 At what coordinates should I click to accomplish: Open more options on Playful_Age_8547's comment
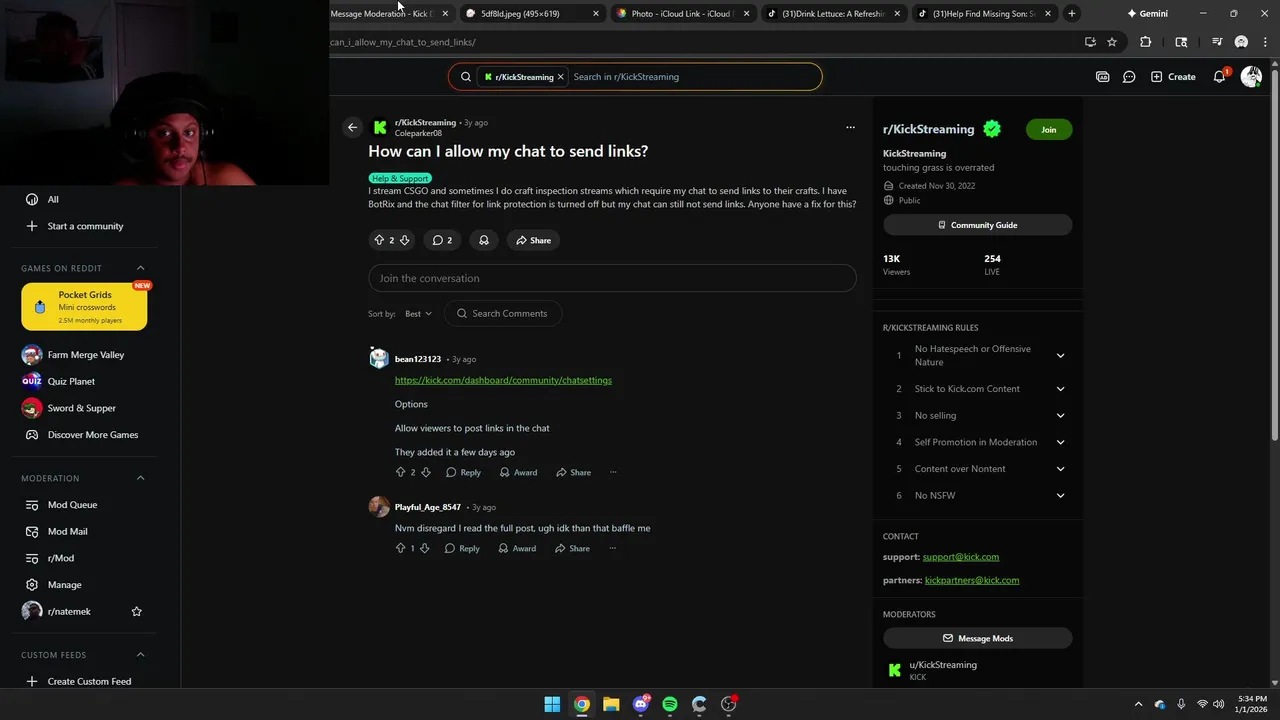612,548
